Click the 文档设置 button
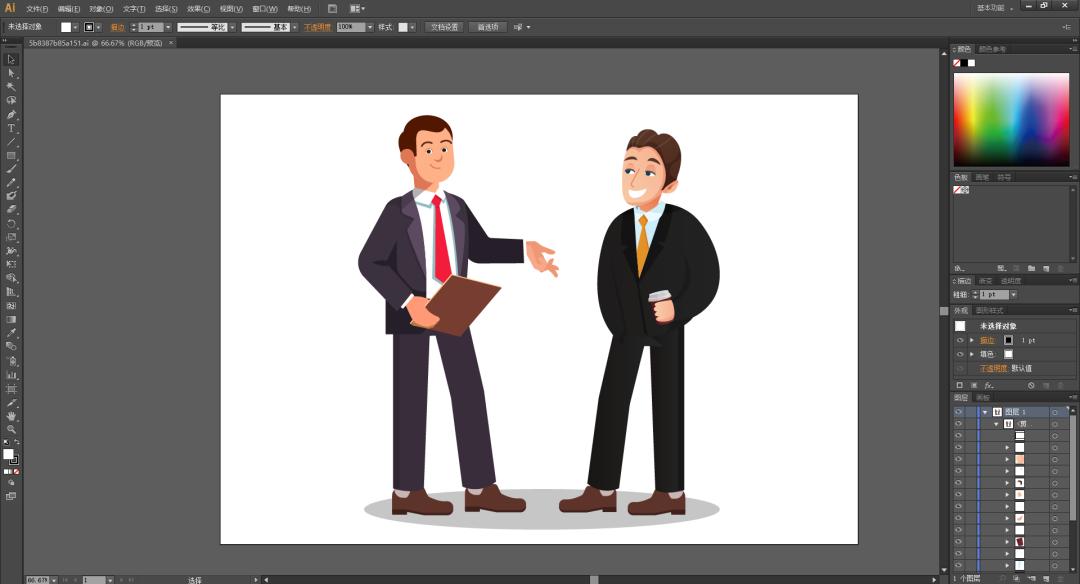Screen dimensions: 1080x584 445,27
